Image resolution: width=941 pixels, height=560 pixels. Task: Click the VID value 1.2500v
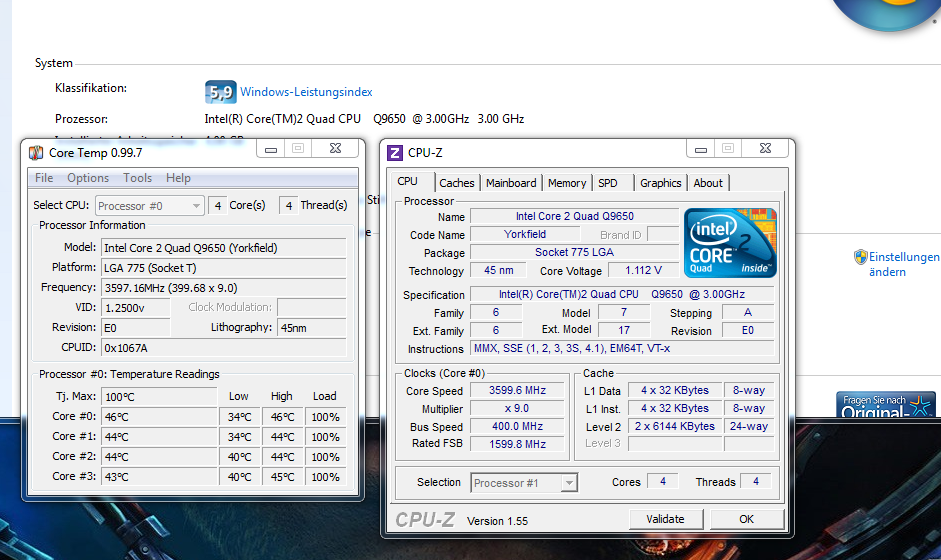(136, 308)
